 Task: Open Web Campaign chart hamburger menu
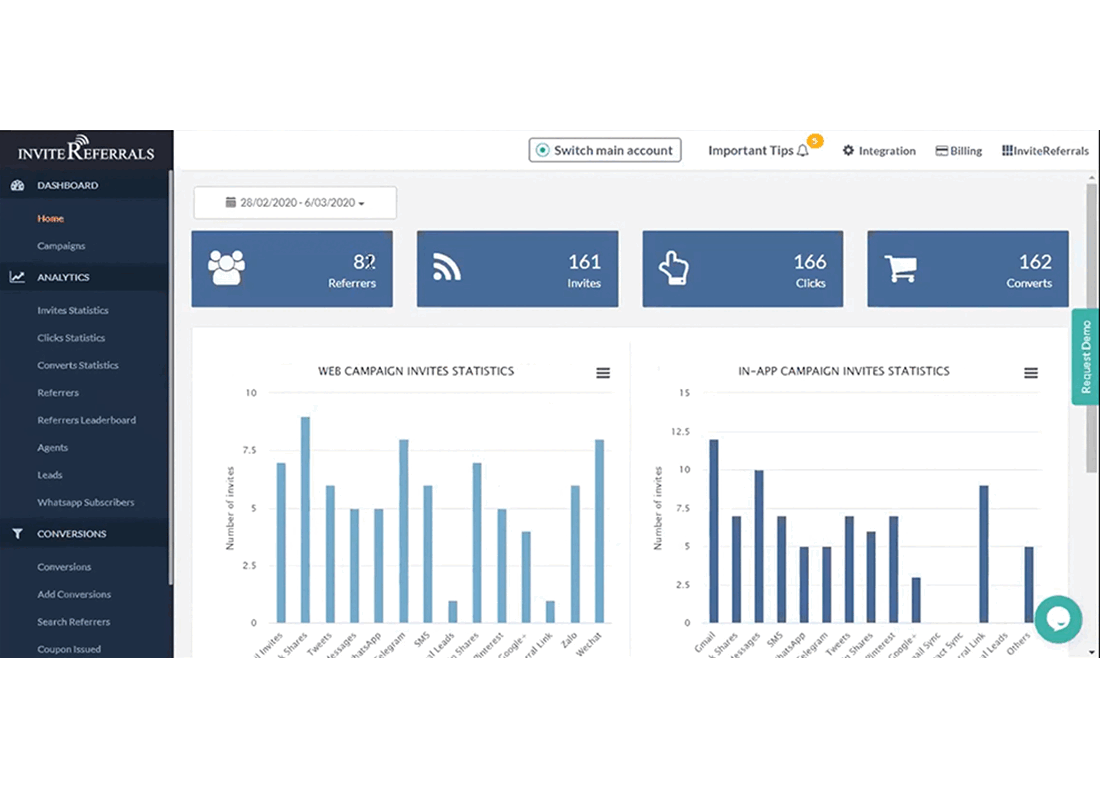(x=603, y=373)
